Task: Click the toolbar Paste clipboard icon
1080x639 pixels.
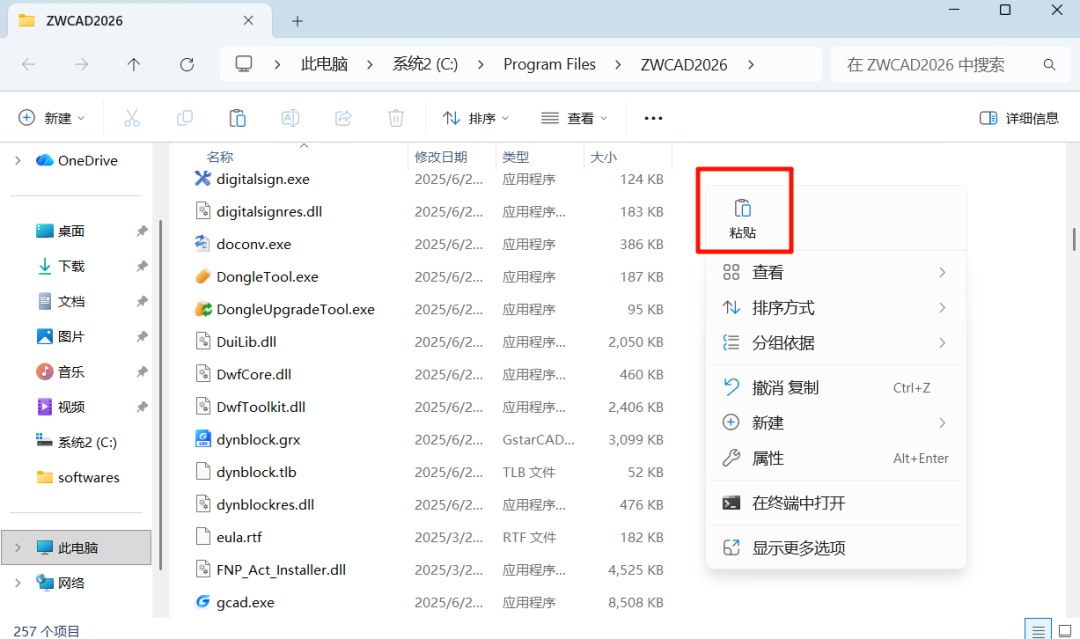Action: (237, 118)
